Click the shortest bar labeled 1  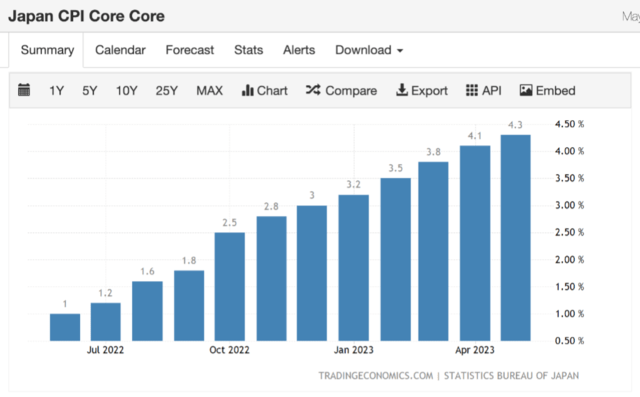point(65,327)
